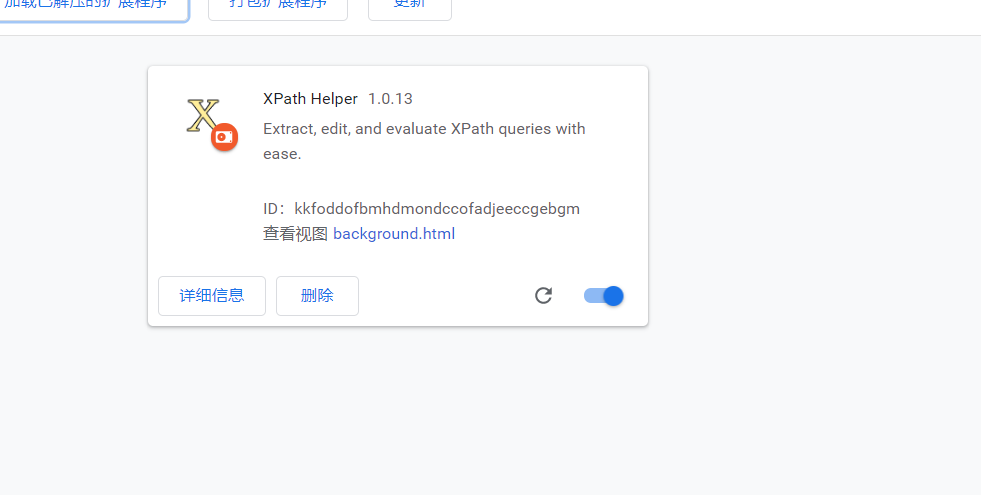Select the extension ID kkfoddofbmhdmondccofadjeeccgebgm
981x495 pixels.
(437, 208)
